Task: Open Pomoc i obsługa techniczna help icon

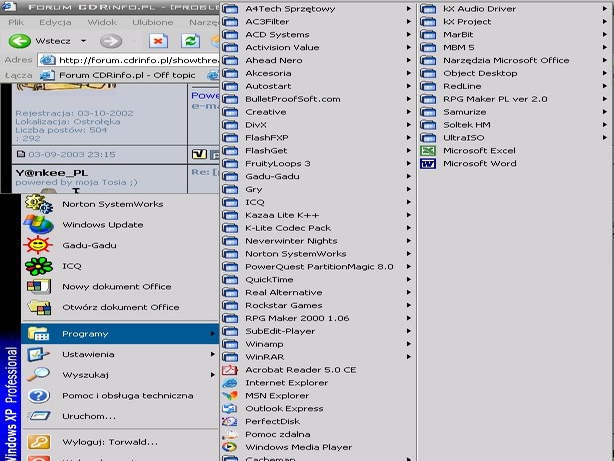Action: click(x=38, y=396)
